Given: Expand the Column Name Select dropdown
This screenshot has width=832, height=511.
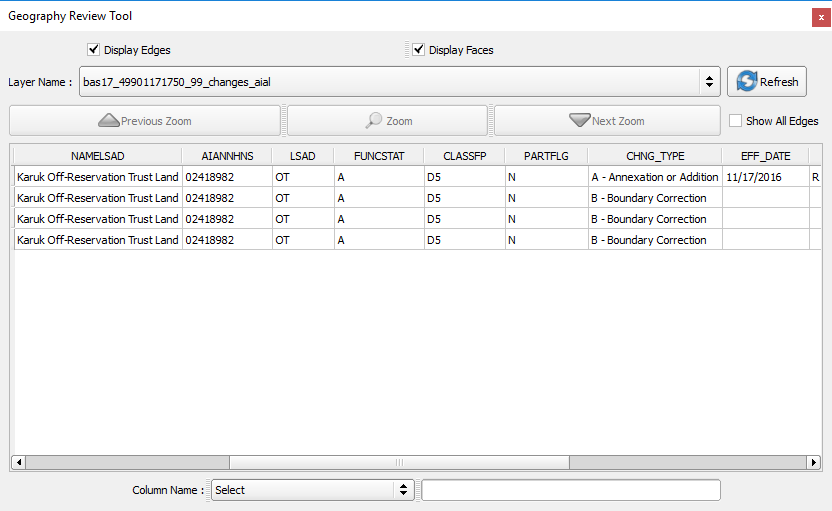Looking at the screenshot, I should (312, 490).
